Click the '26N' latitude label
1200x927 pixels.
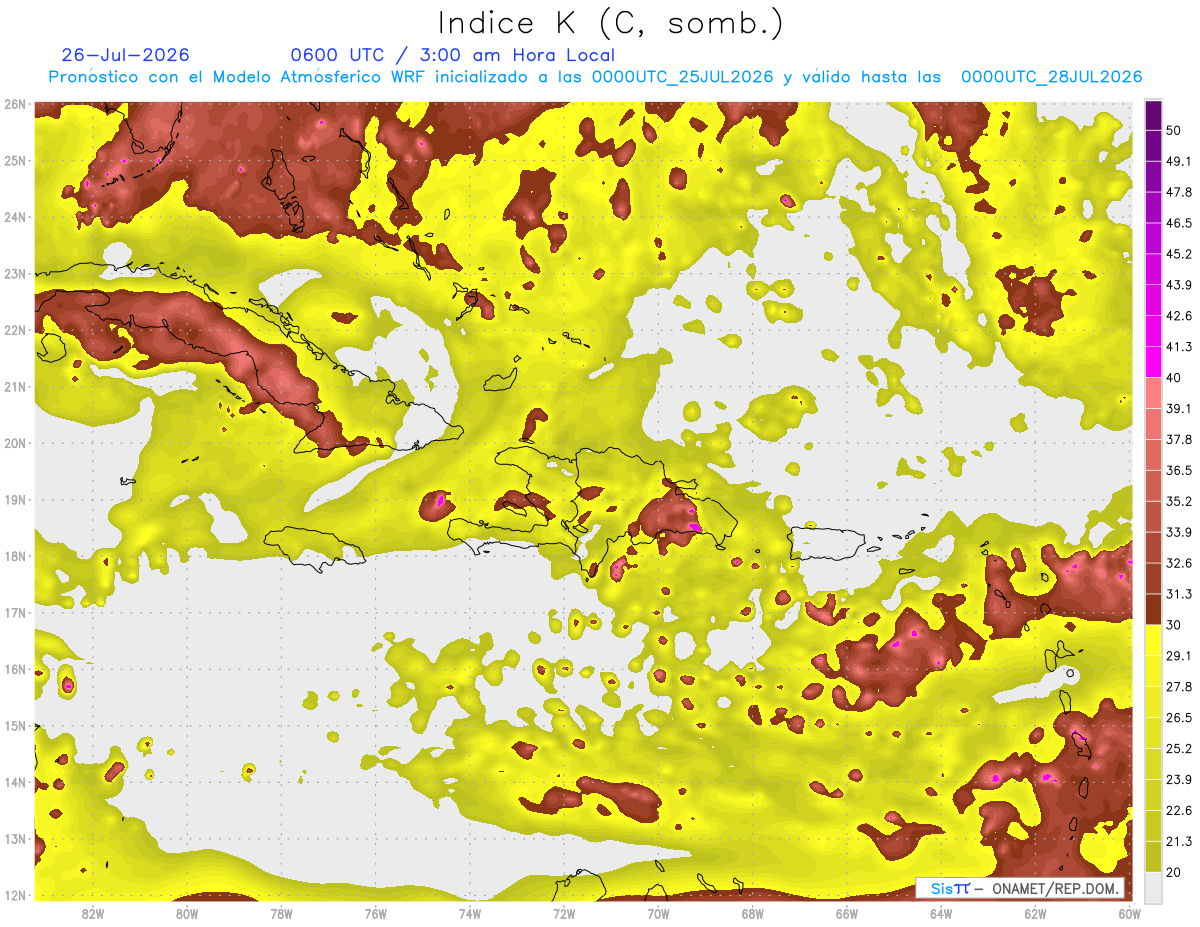[x=15, y=104]
